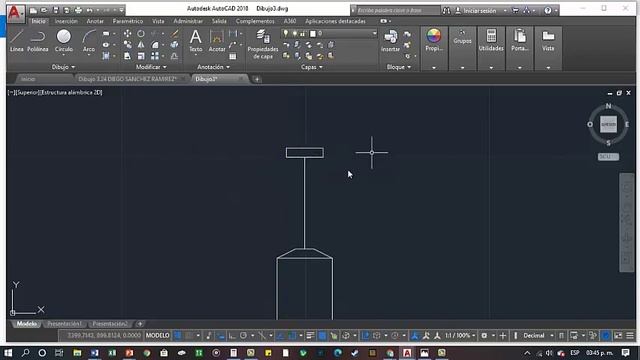The image size is (640, 360).
Task: Open the Propiedades color wheel panel
Action: [x=434, y=41]
